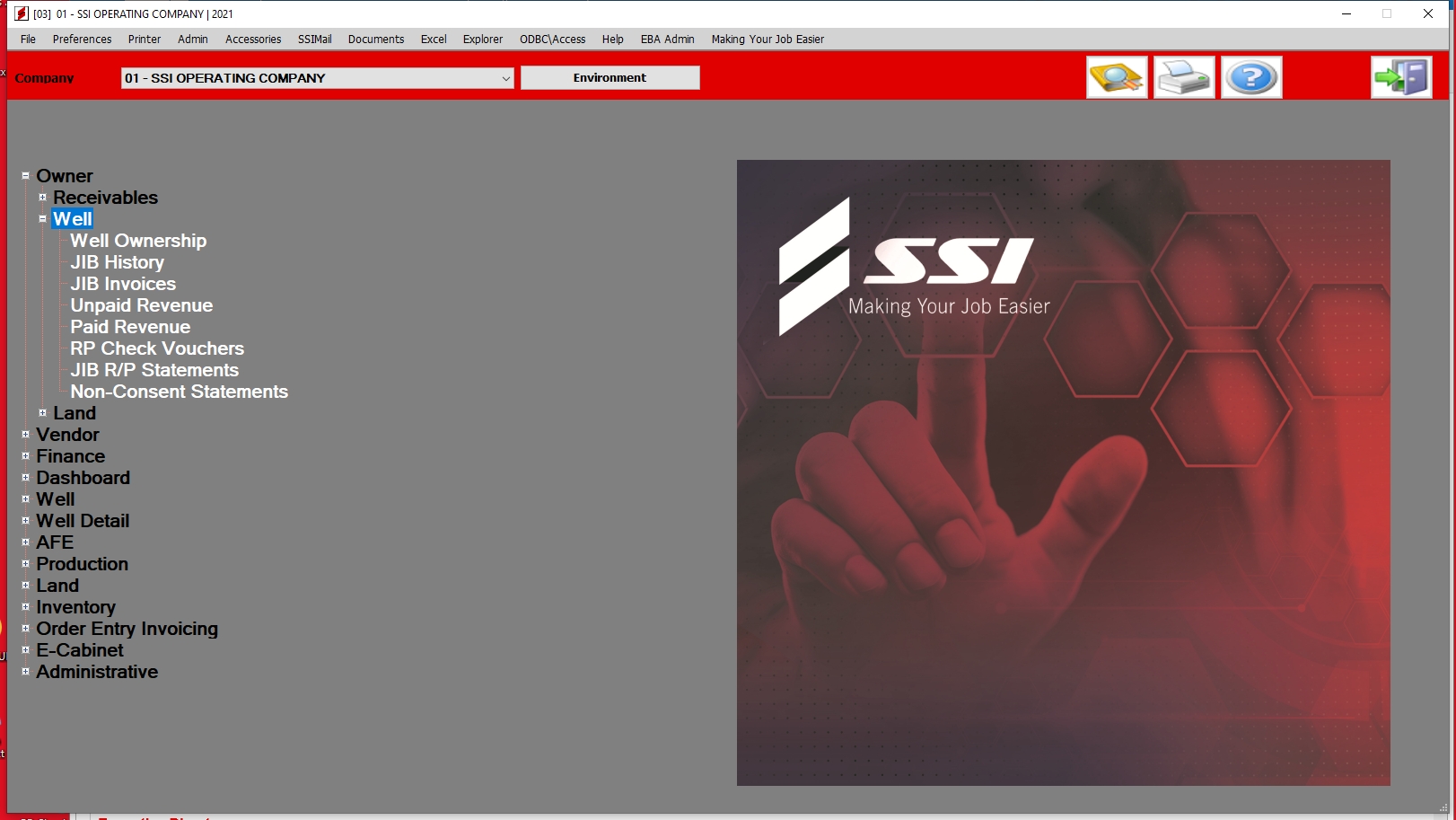Select JIB Invoices in the tree

coord(123,284)
